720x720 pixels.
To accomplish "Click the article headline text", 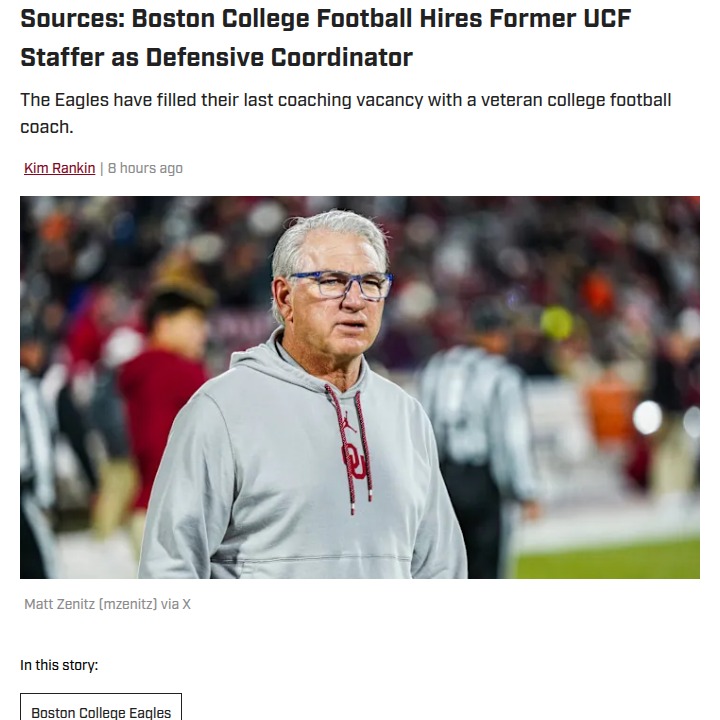I will (325, 37).
